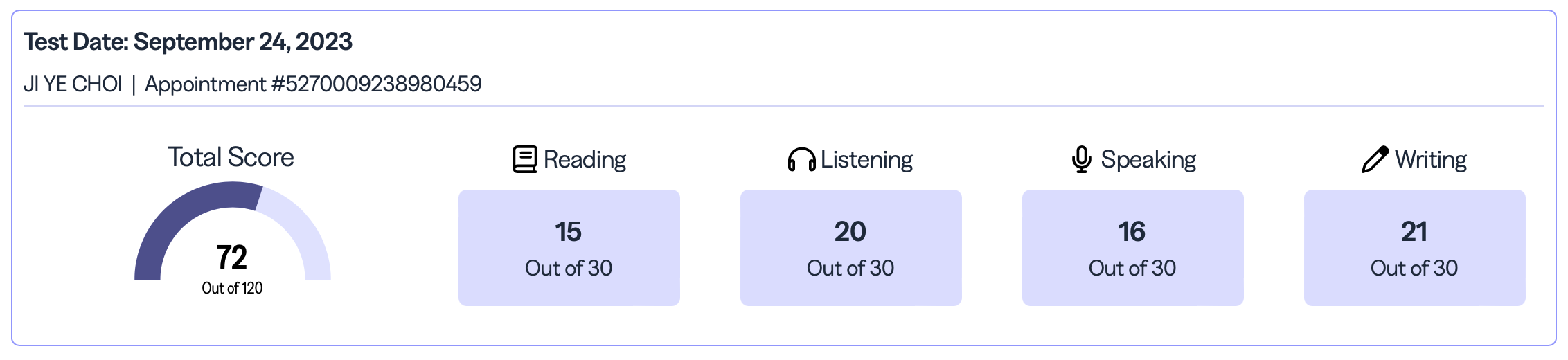
Task: Click the total score number 72
Action: 232,258
